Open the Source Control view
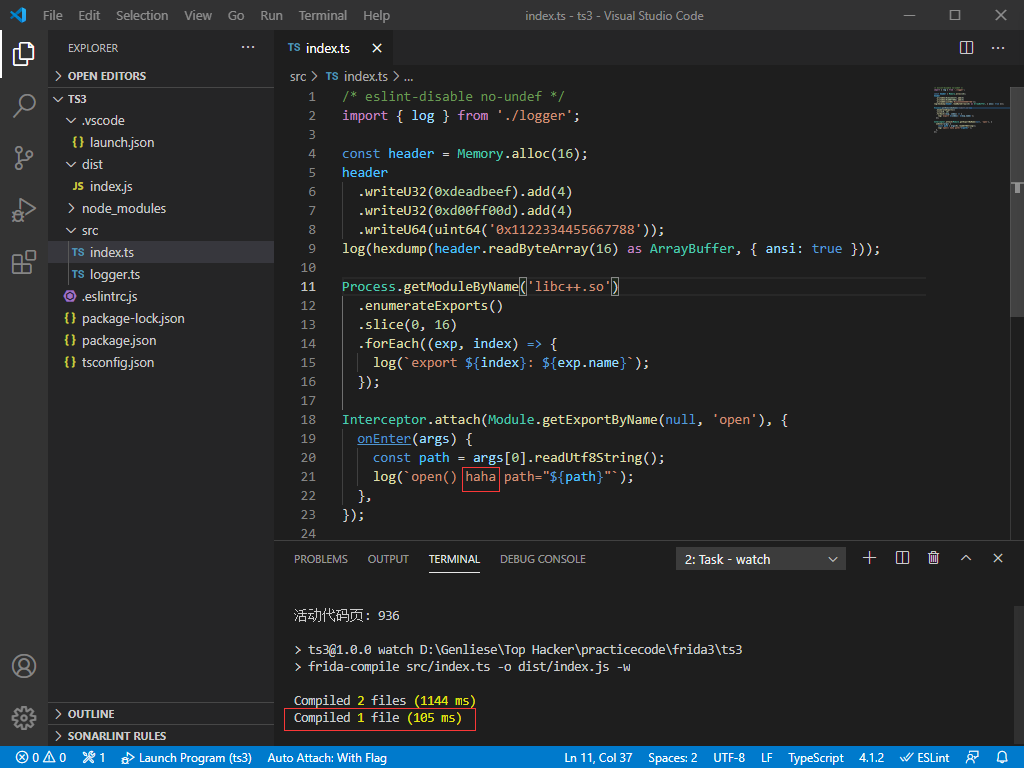This screenshot has height=768, width=1024. pyautogui.click(x=24, y=158)
